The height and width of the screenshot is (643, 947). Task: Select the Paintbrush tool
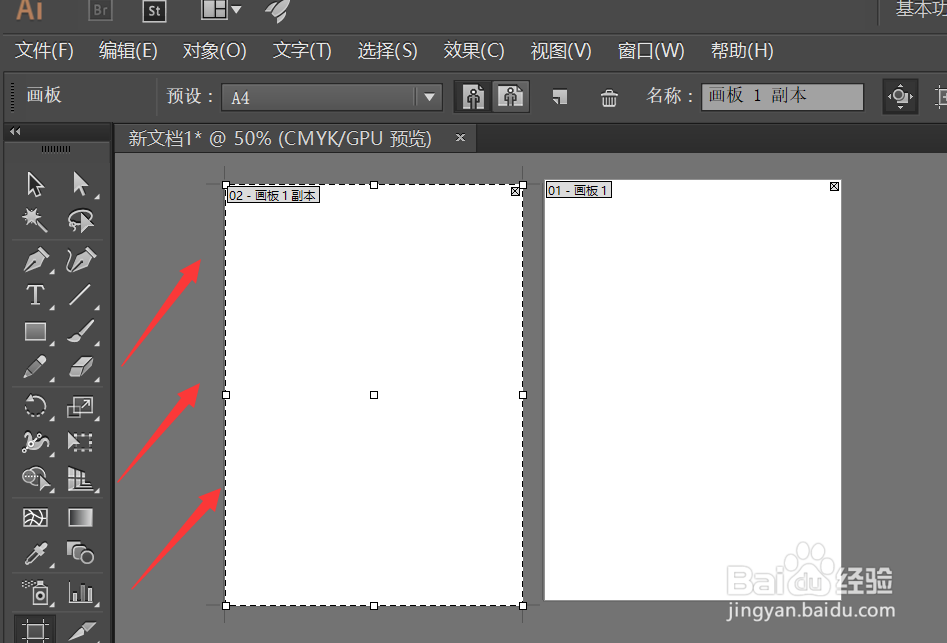click(x=80, y=331)
